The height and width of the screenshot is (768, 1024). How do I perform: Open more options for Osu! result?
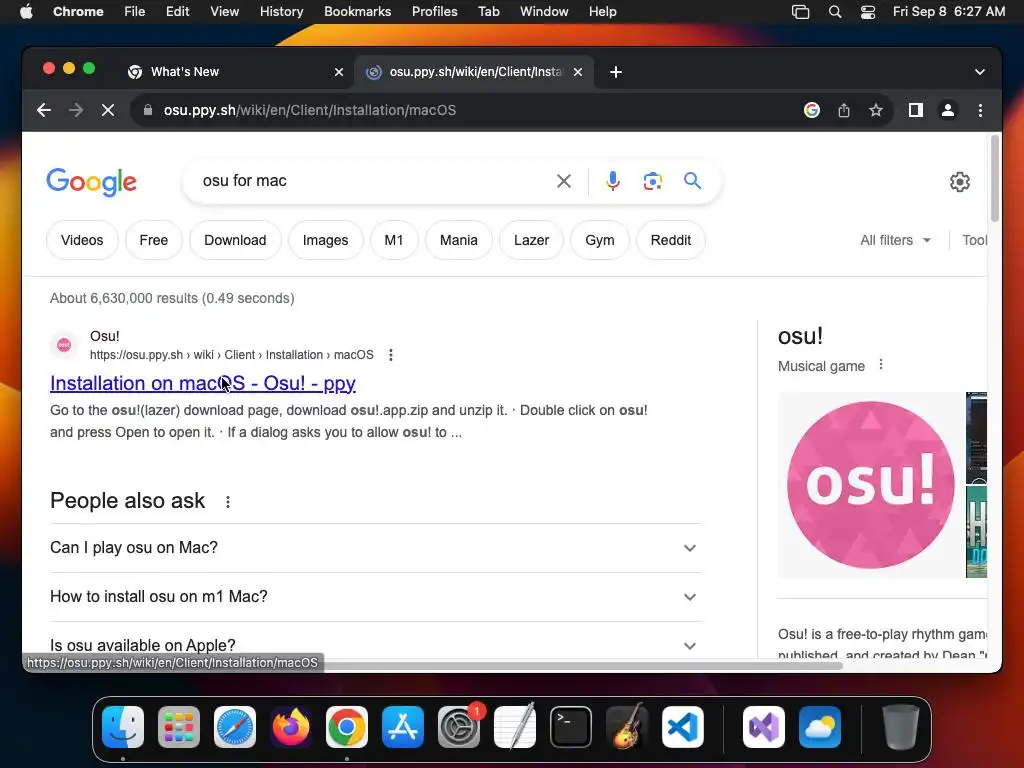click(391, 355)
